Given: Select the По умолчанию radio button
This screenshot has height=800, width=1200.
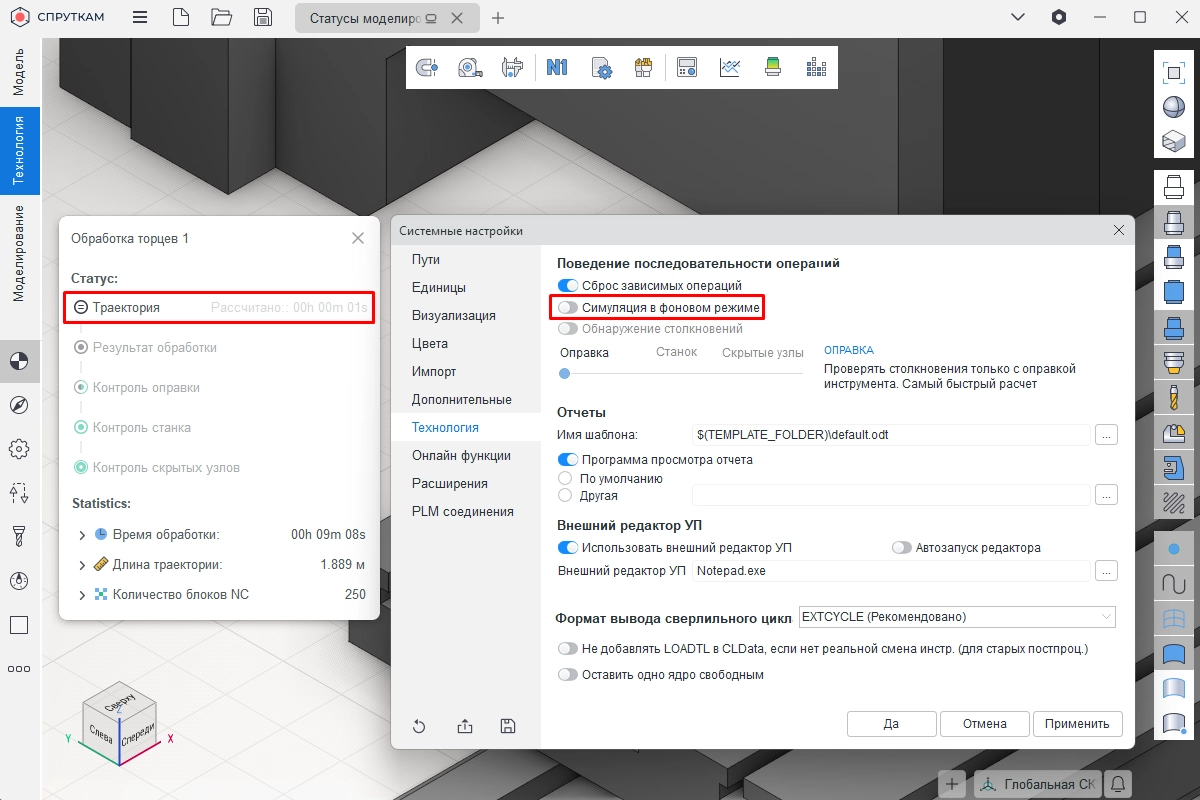Looking at the screenshot, I should coord(566,478).
